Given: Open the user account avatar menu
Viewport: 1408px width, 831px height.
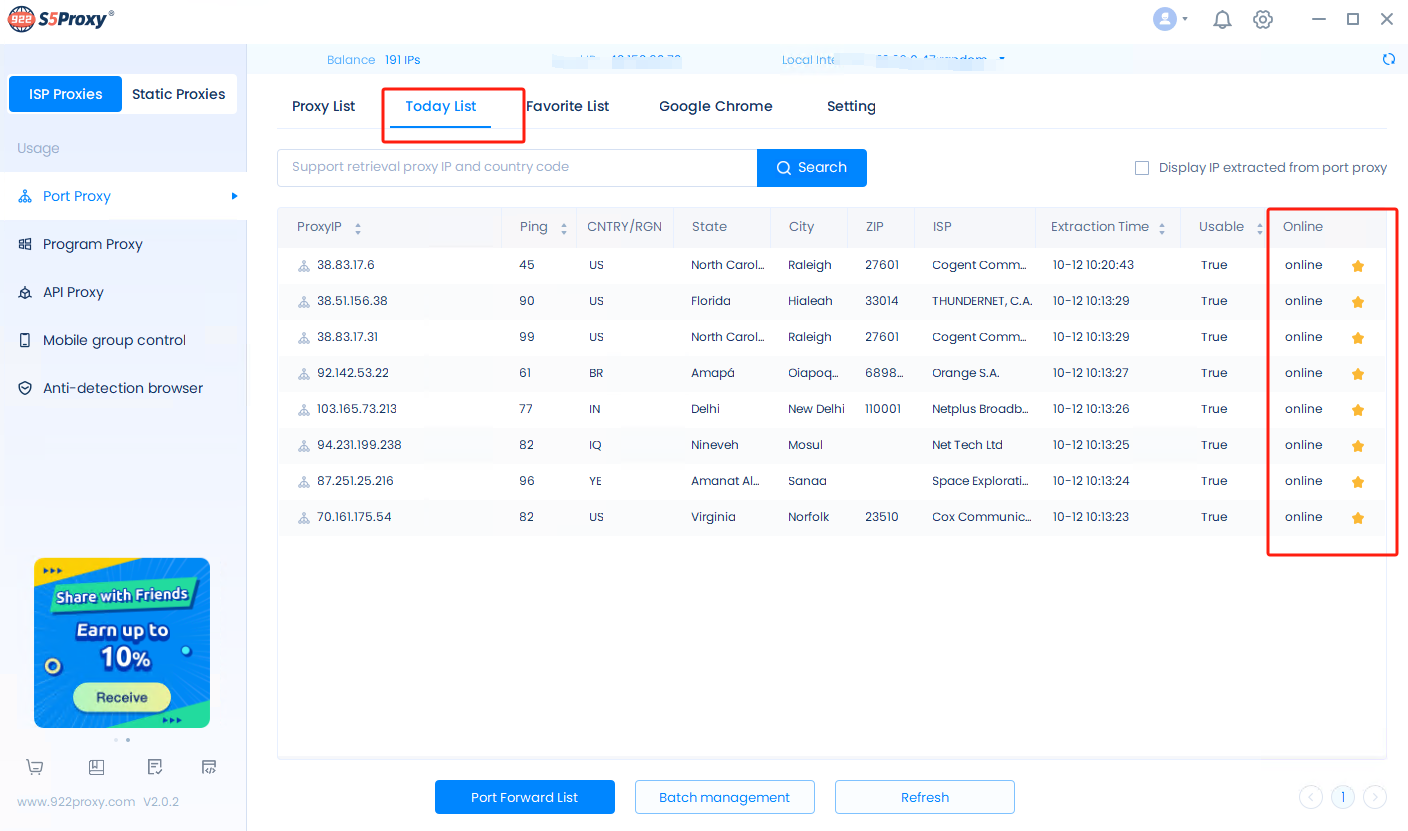Looking at the screenshot, I should coord(1165,19).
